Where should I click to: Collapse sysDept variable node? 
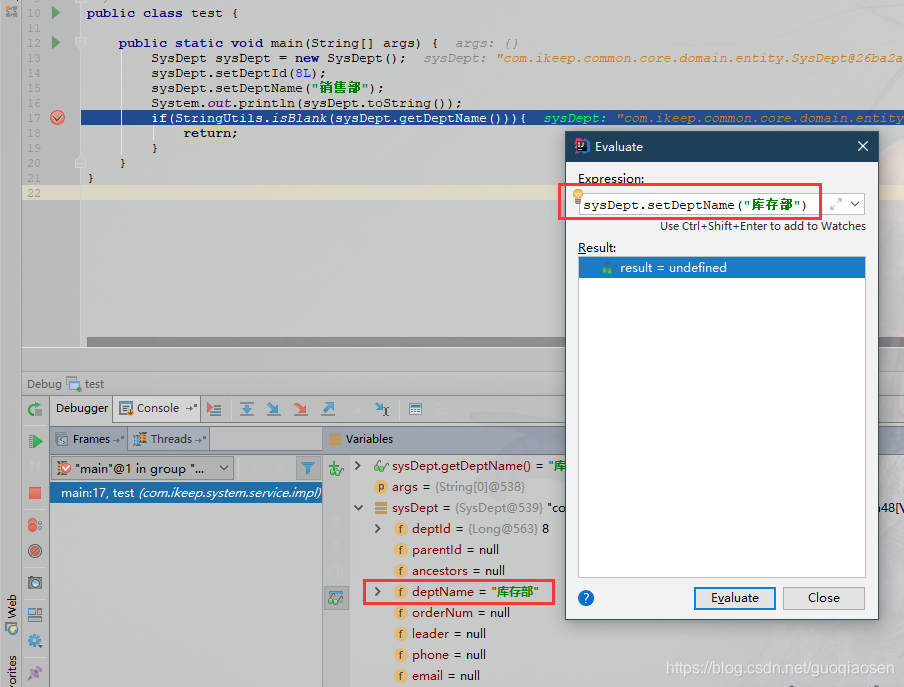click(x=358, y=508)
